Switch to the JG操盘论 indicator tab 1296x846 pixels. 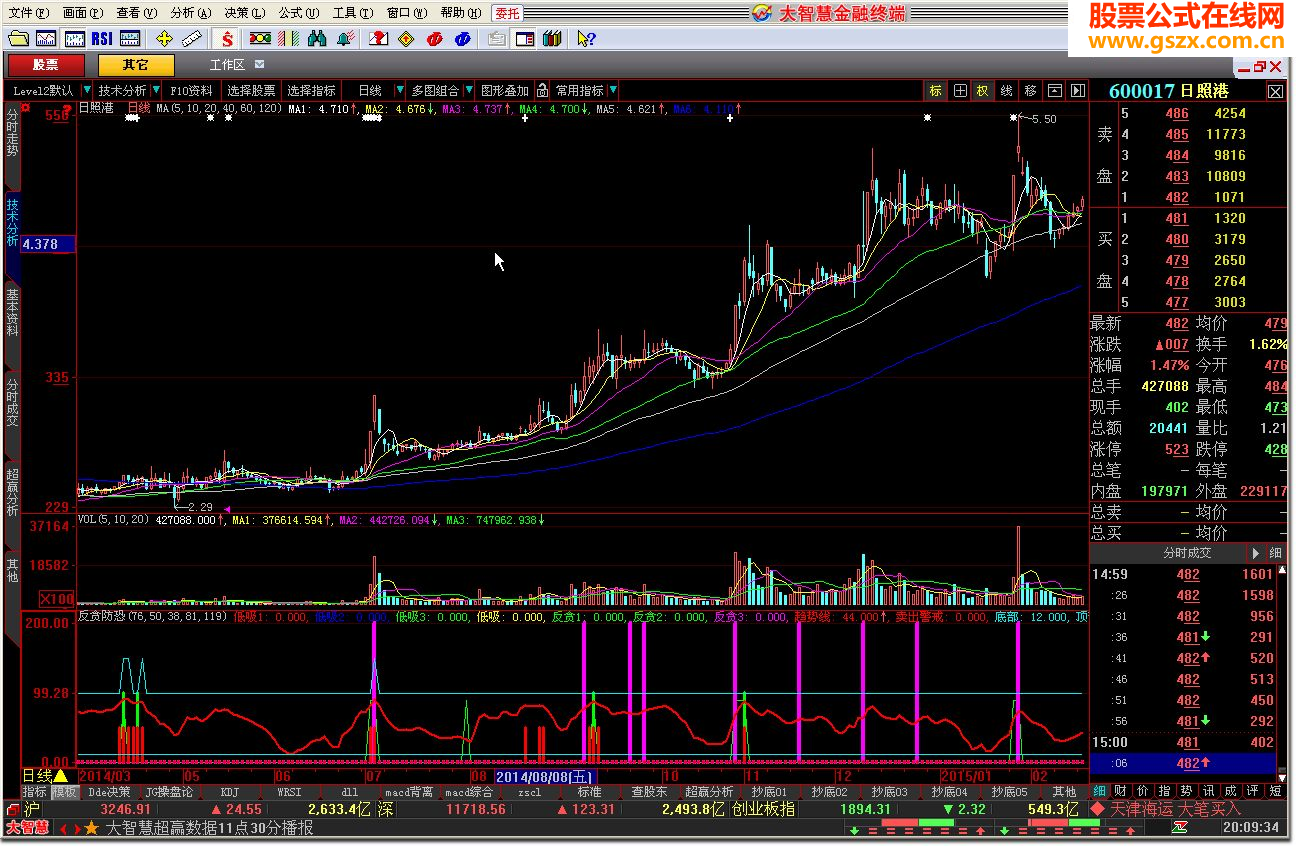(169, 792)
